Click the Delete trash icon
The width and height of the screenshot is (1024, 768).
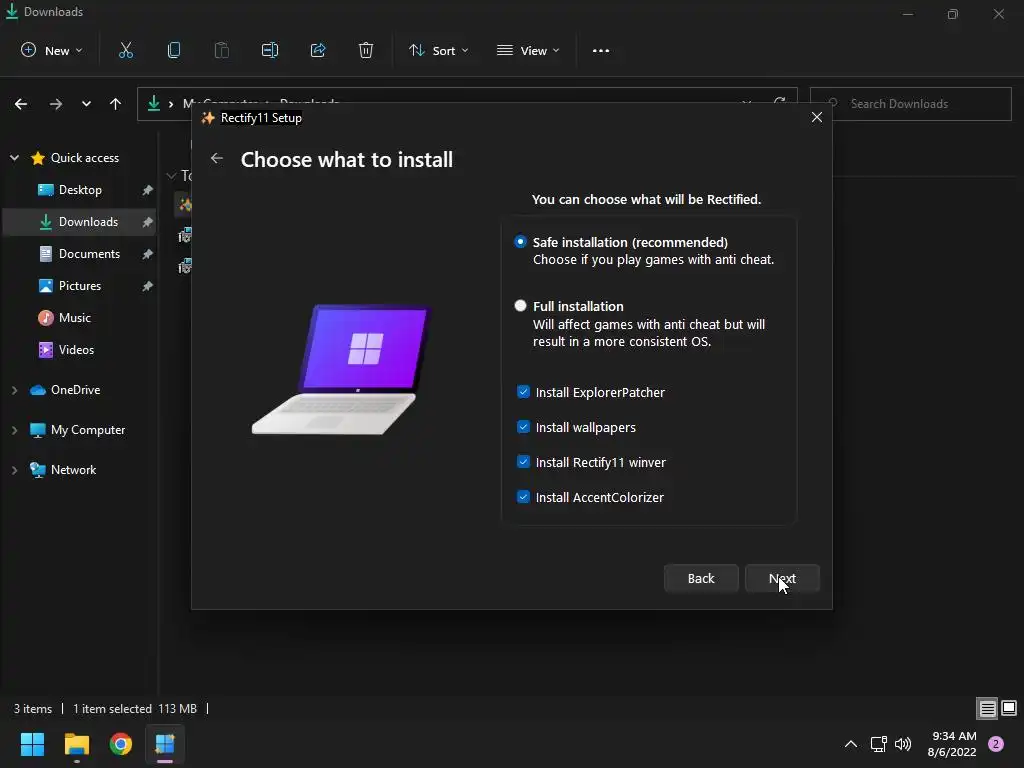[x=366, y=50]
